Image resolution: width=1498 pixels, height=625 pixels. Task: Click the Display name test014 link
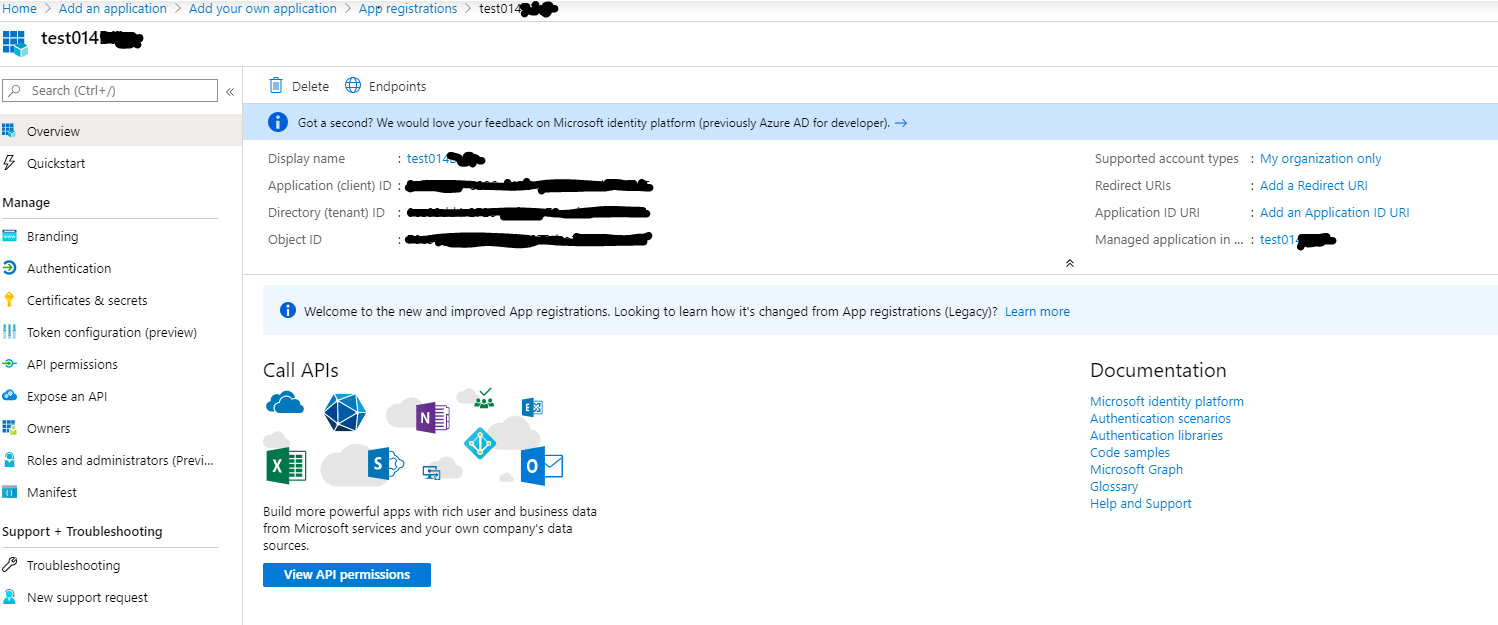[x=445, y=159]
